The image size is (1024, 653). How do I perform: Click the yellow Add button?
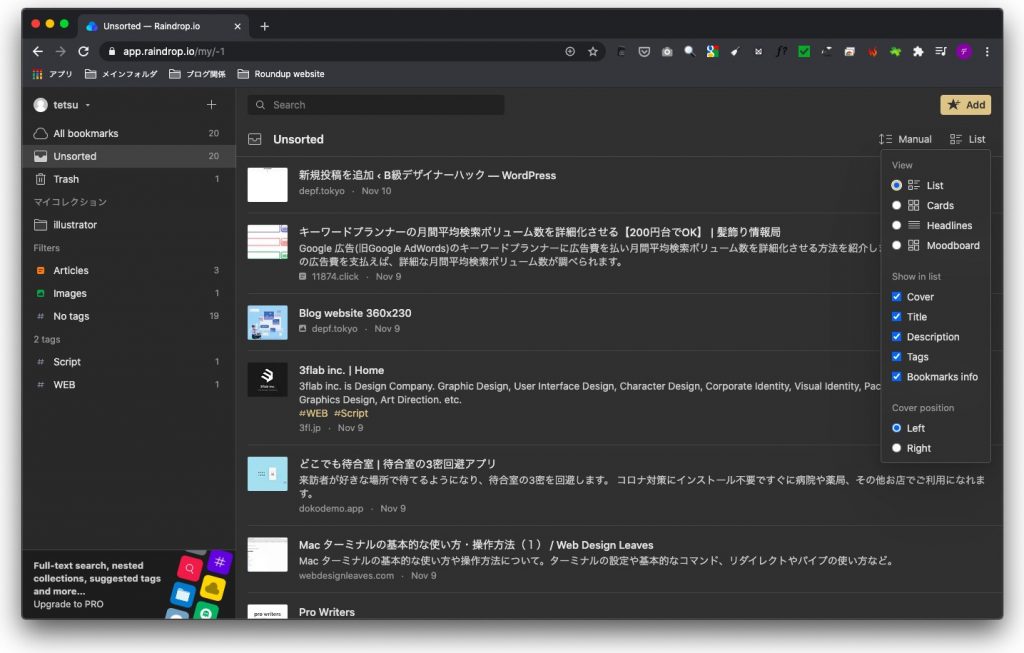(x=965, y=104)
